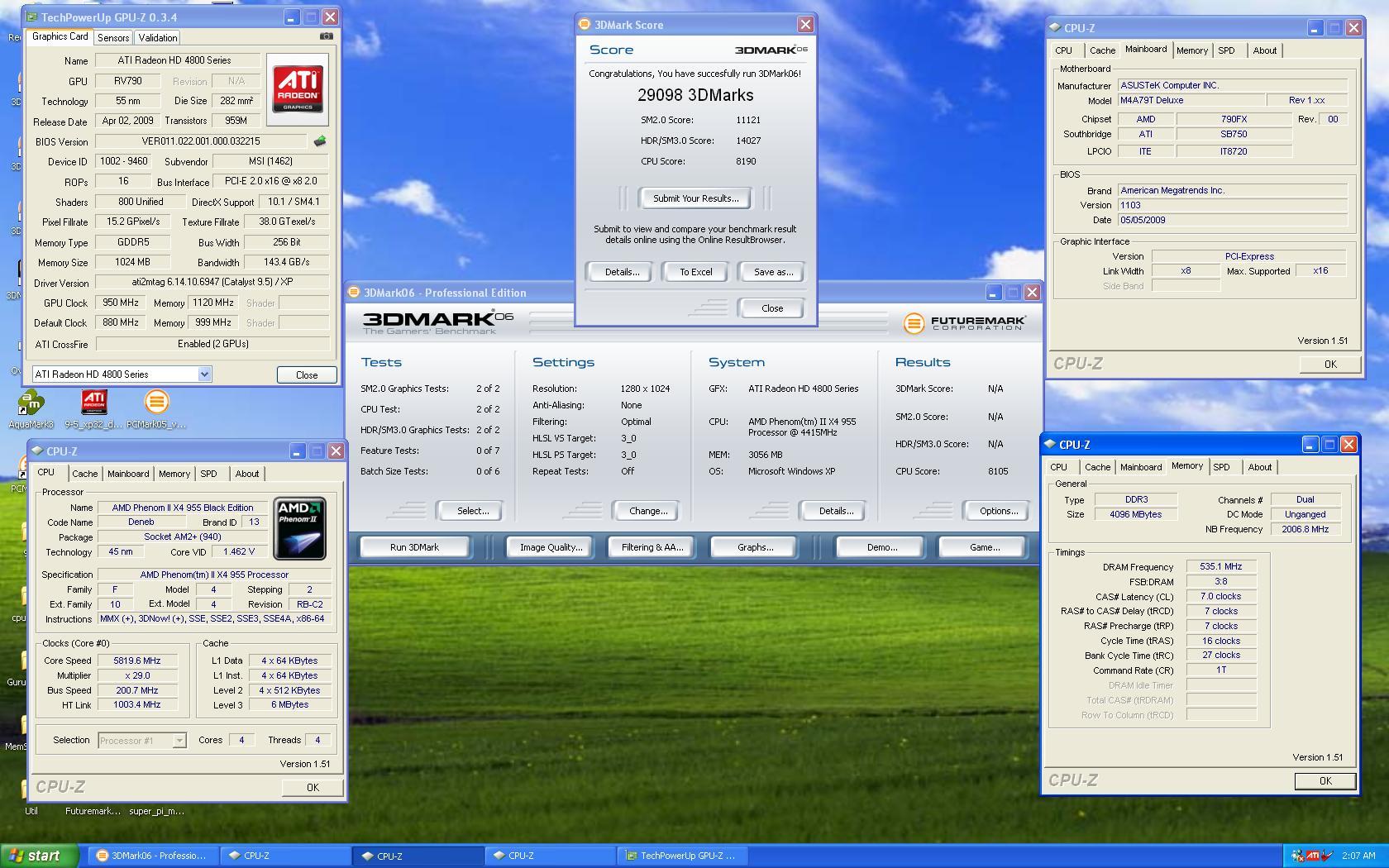
Task: Click the GPU-Z screenshot camera icon
Action: 327,36
